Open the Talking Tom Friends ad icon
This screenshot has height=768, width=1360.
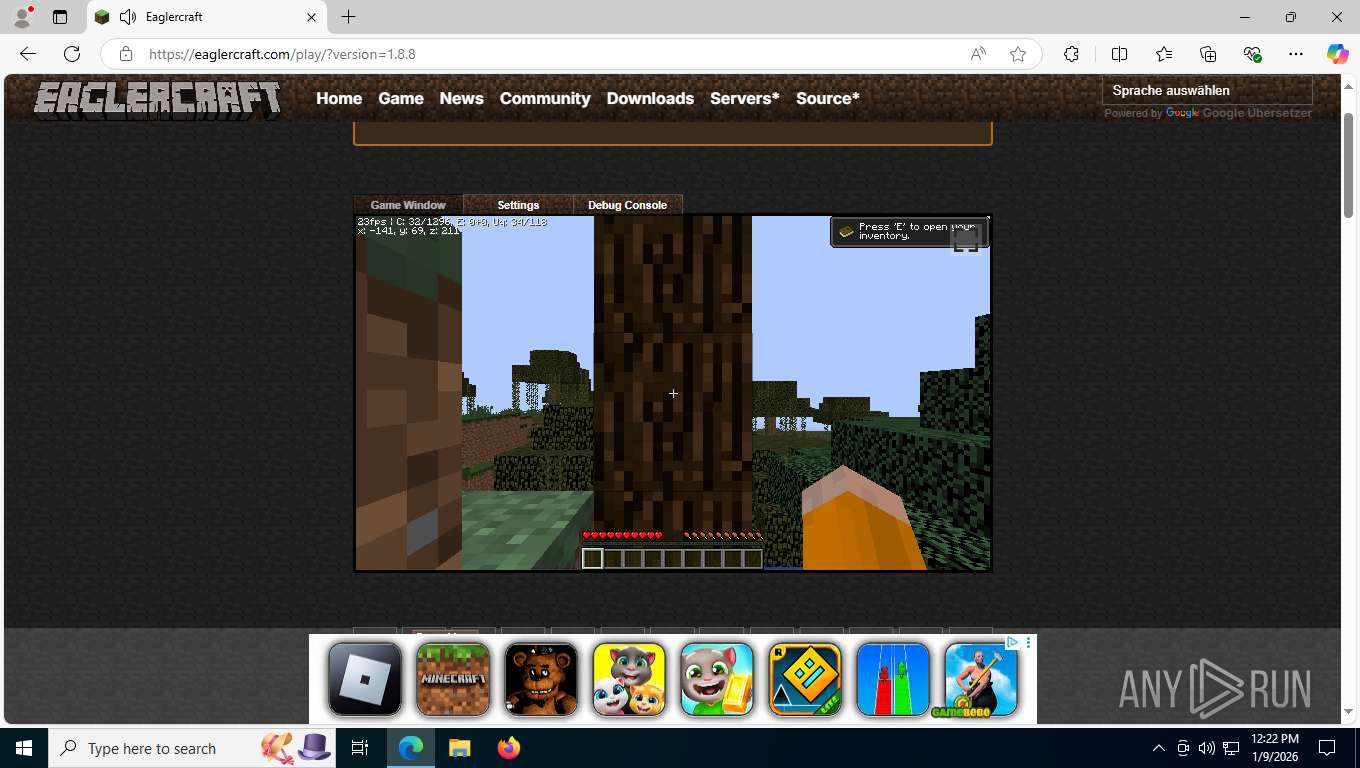[629, 679]
